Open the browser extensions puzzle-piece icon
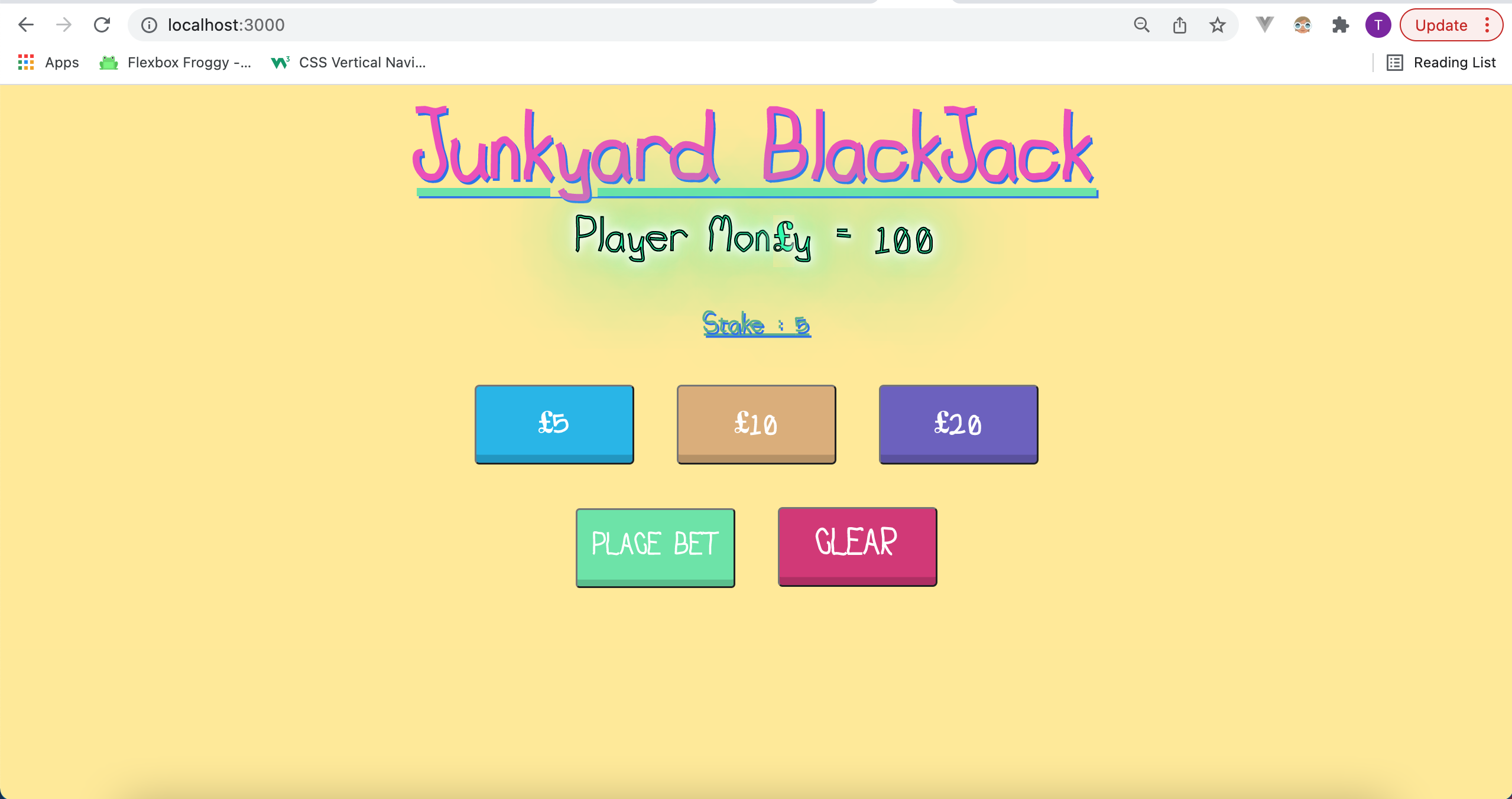1512x799 pixels. pos(1341,25)
